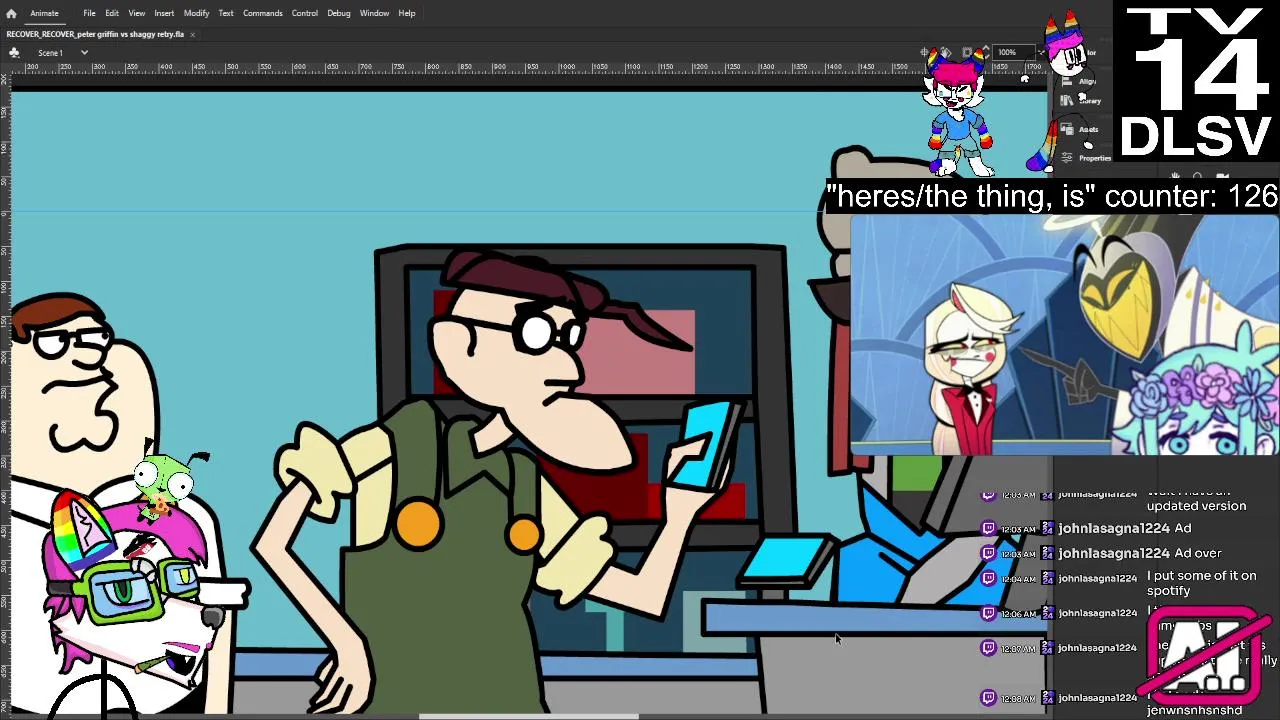Viewport: 1280px width, 720px height.
Task: Open the Help menu
Action: 407,13
